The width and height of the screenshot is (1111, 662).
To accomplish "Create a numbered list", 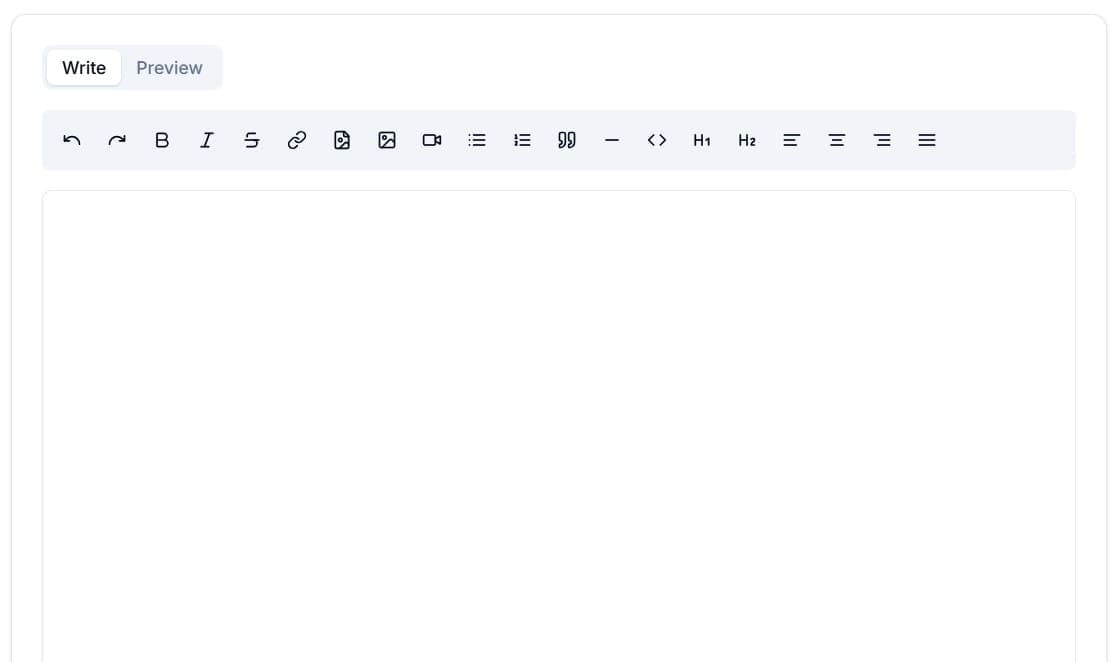I will pyautogui.click(x=522, y=140).
